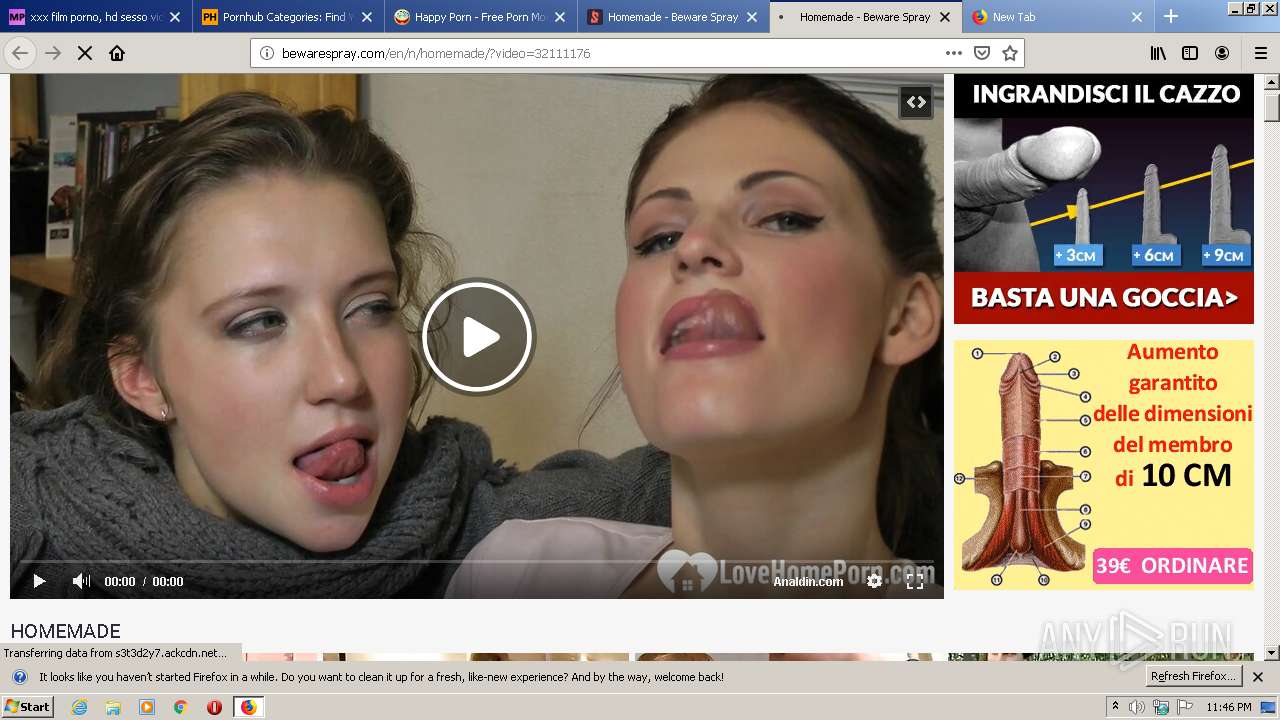This screenshot has height=720, width=1280.
Task: Go back to the previous page
Action: [20, 53]
